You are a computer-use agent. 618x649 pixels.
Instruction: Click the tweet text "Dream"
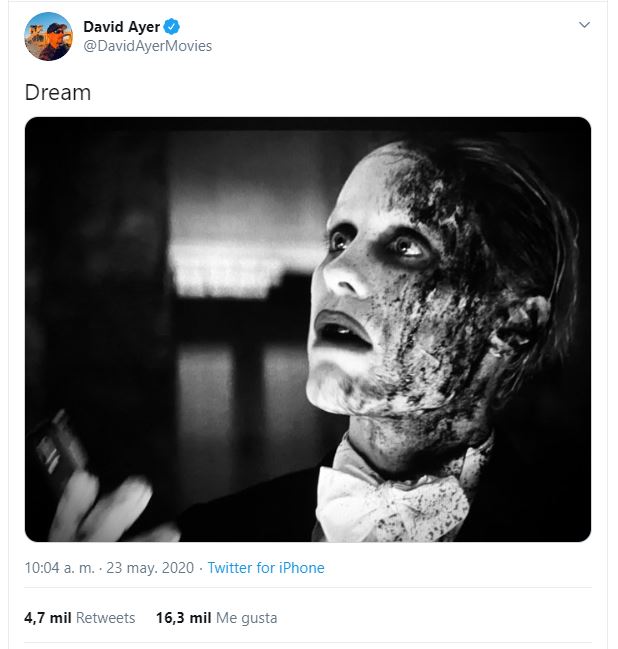tap(57, 93)
